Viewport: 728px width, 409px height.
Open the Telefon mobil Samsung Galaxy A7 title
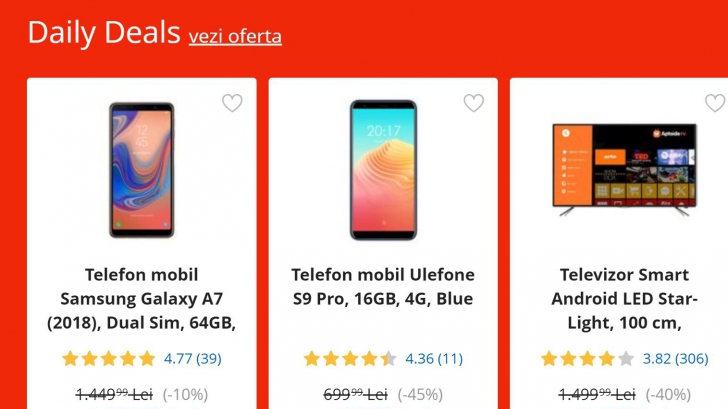(x=141, y=298)
